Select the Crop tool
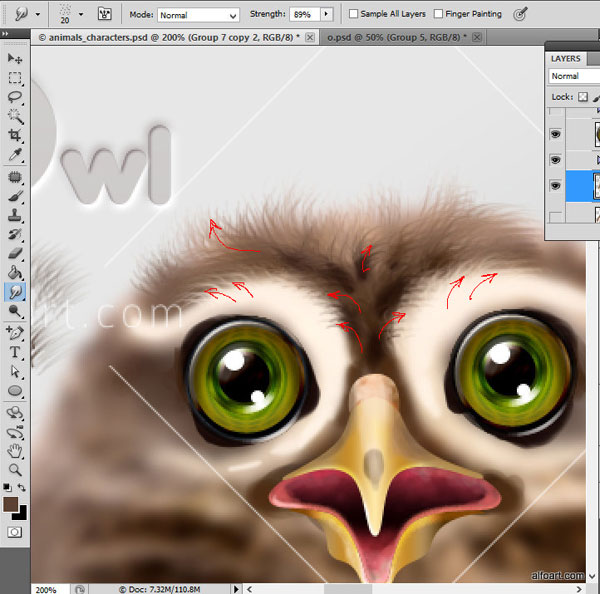Image resolution: width=600 pixels, height=594 pixels. click(x=15, y=135)
